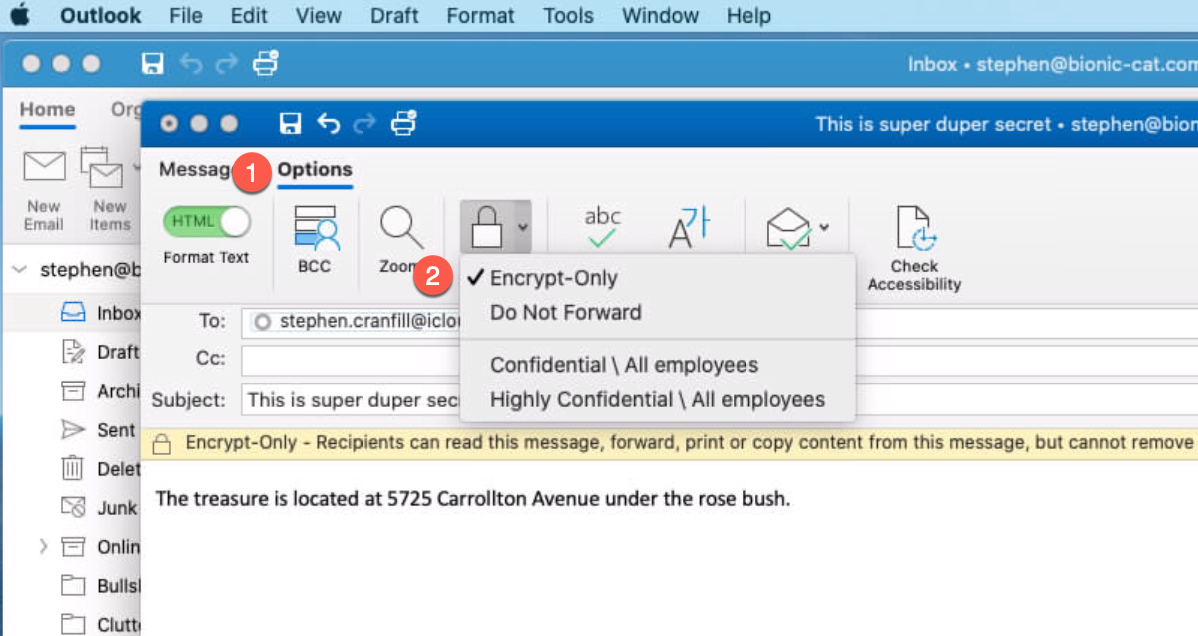
Task: Open the receipts dropdown arrow
Action: [x=824, y=227]
